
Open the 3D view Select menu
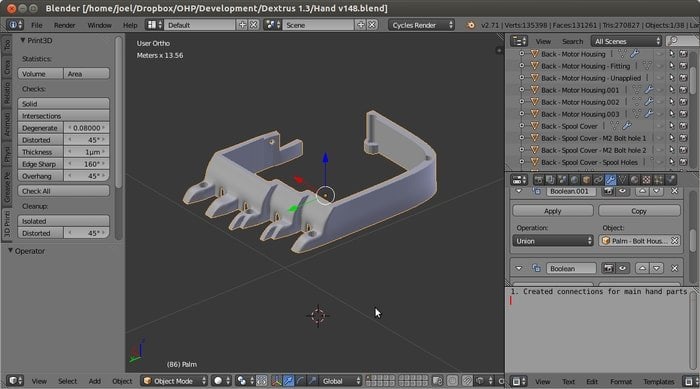[67, 381]
